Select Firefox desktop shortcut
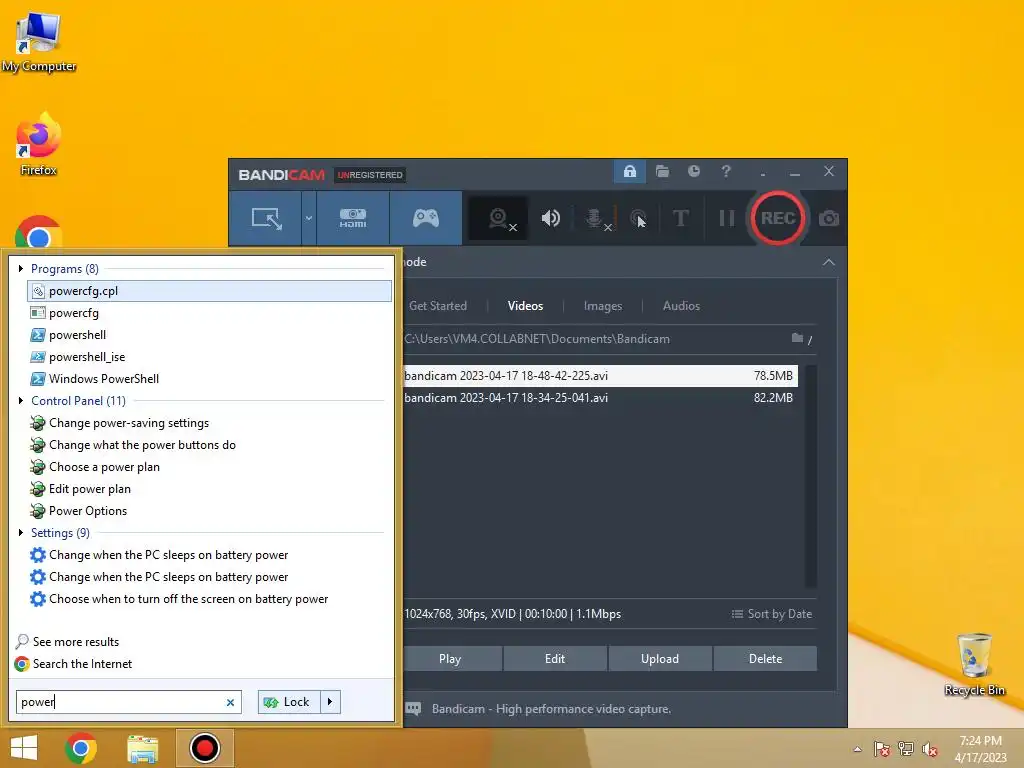 click(39, 144)
